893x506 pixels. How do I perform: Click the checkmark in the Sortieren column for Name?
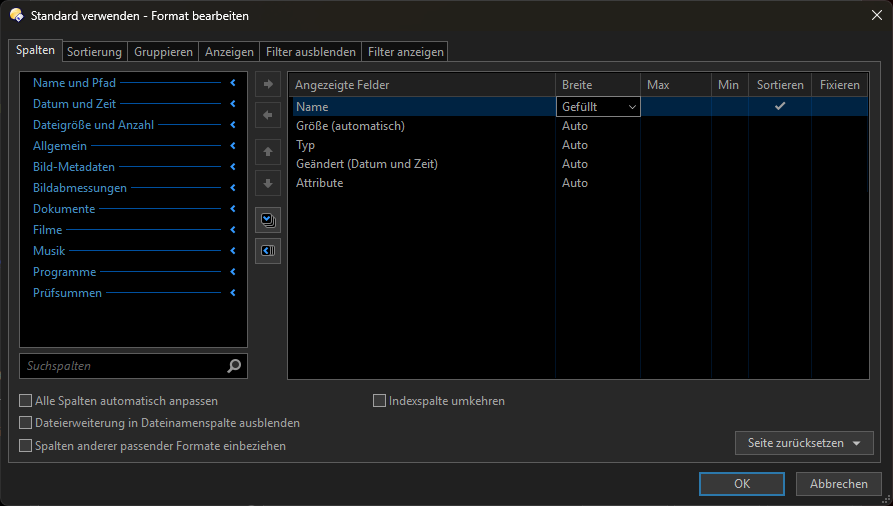(780, 106)
